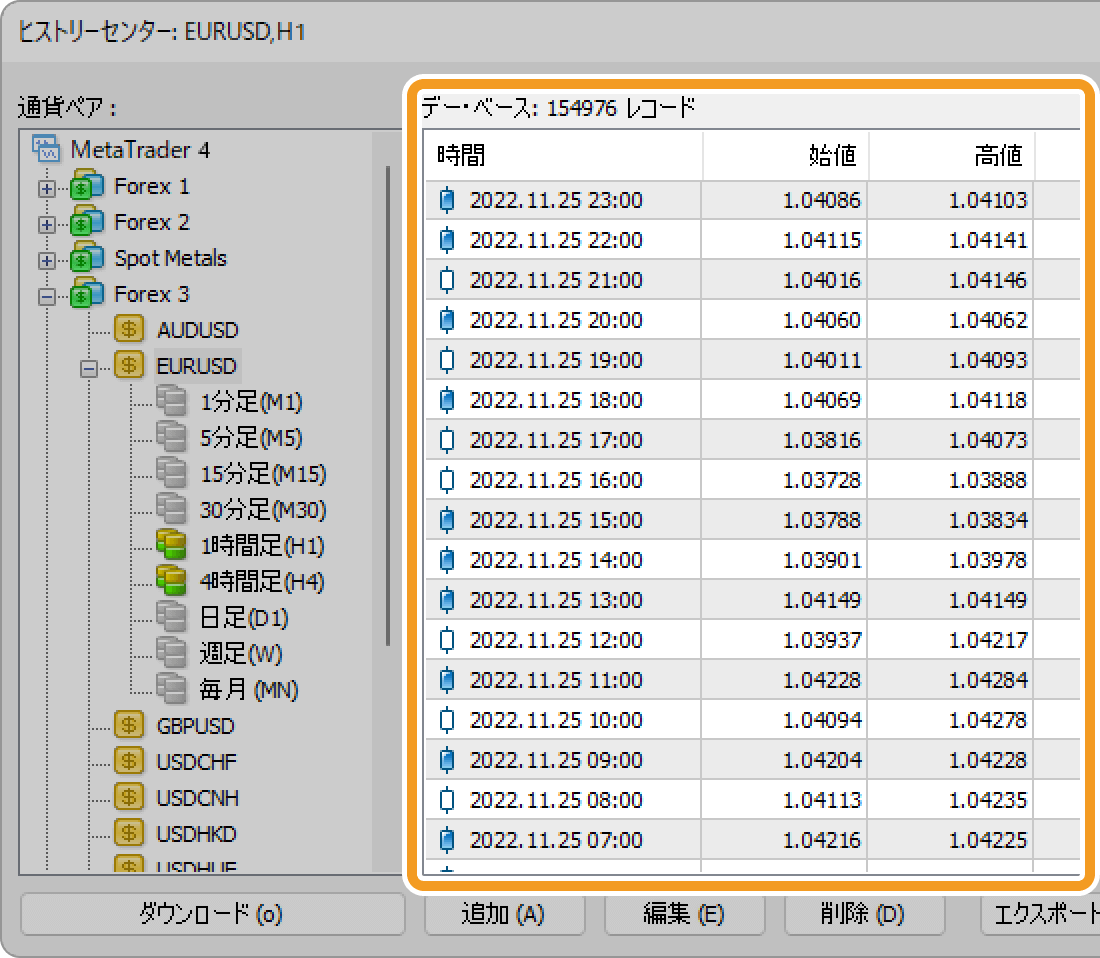Click the 高値 column header
The height and width of the screenshot is (958, 1100).
click(951, 155)
